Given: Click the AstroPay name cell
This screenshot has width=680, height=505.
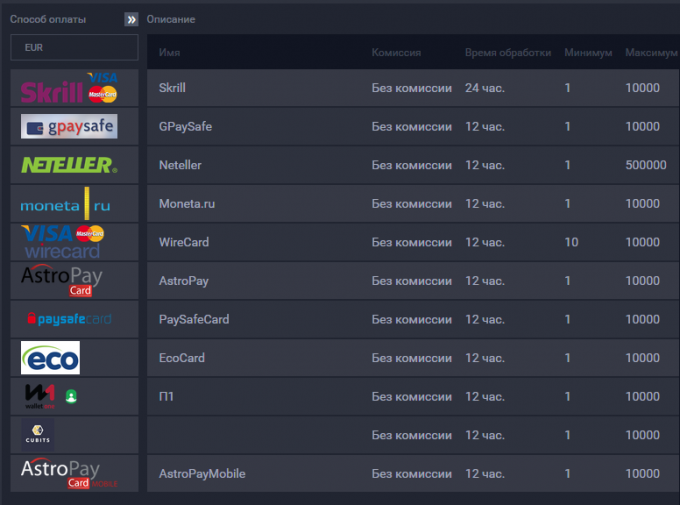Looking at the screenshot, I should click(x=183, y=281).
